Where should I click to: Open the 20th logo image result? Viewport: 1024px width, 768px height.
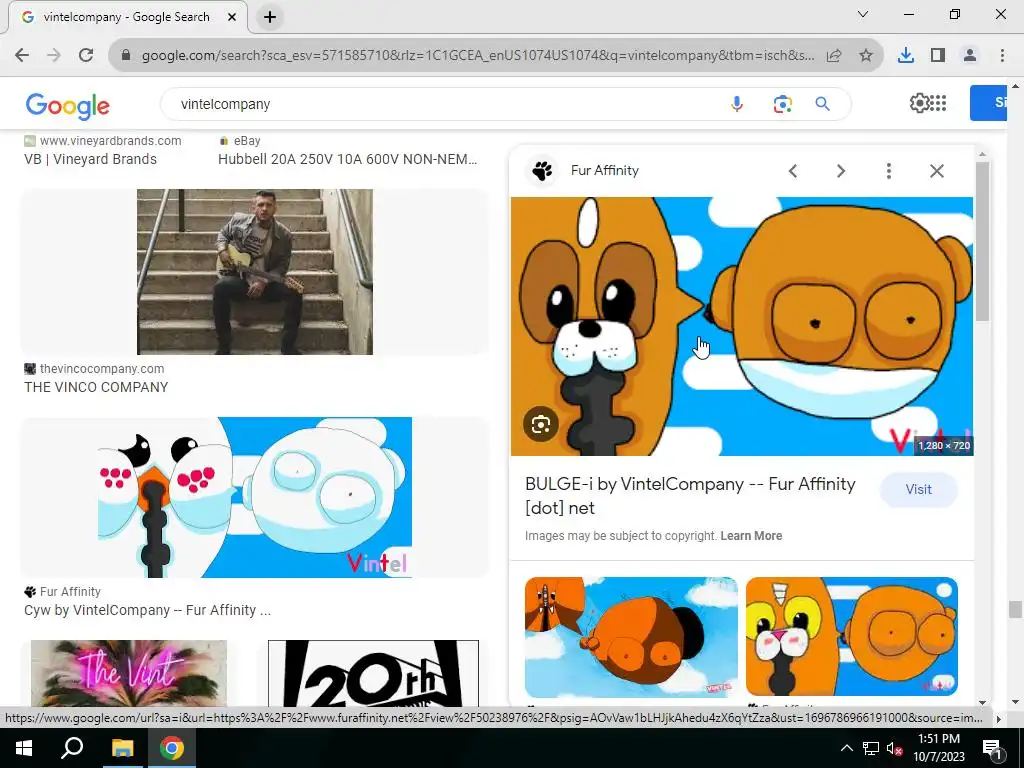point(374,673)
